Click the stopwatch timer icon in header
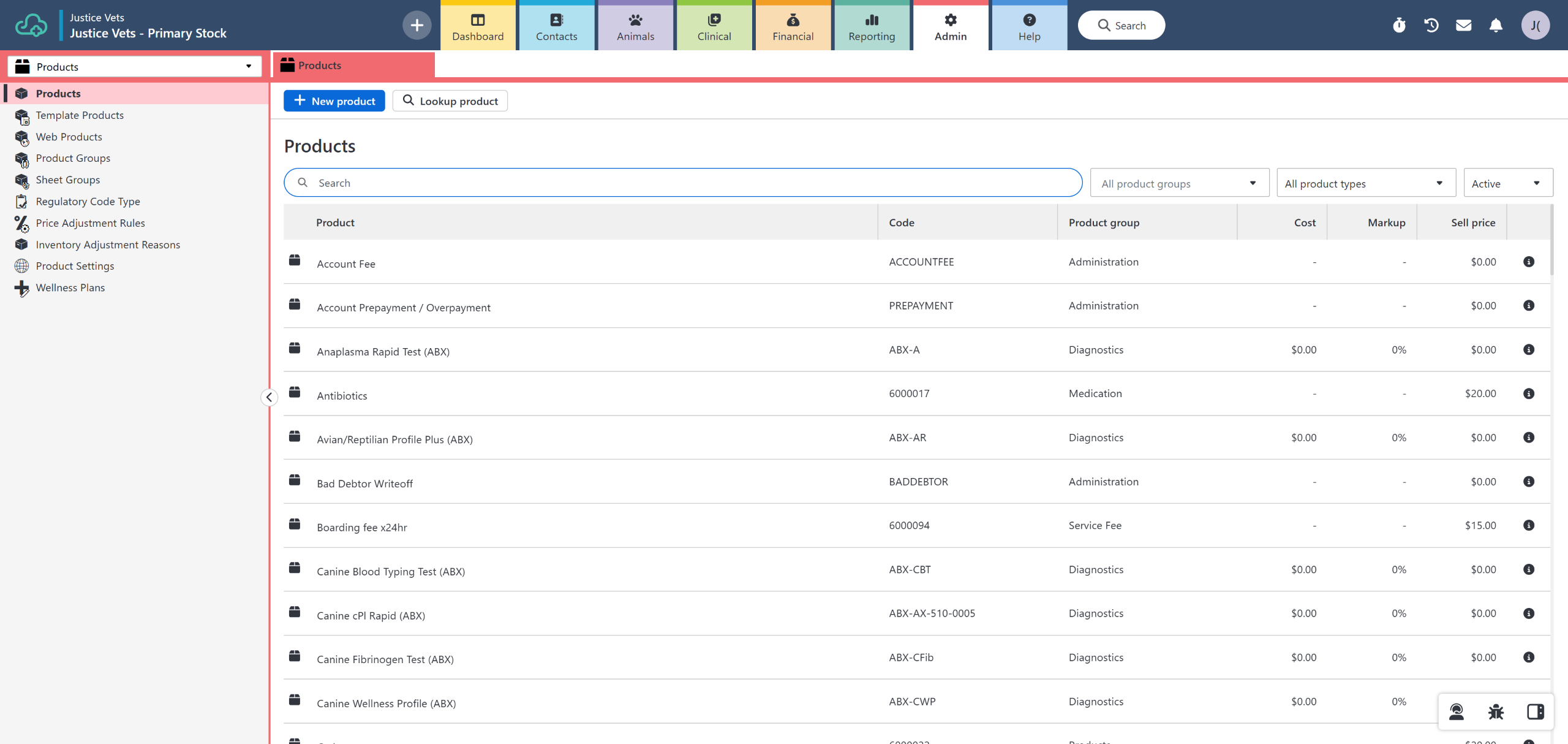 (1399, 25)
